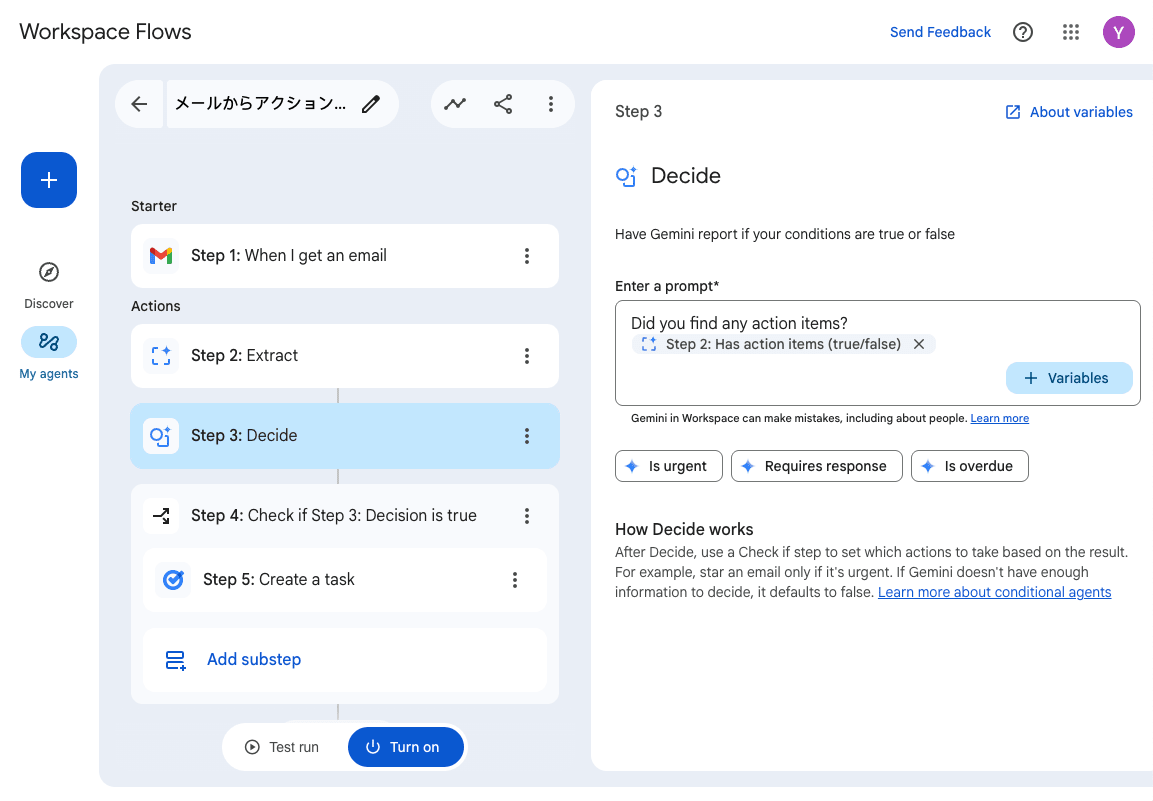Image resolution: width=1153 pixels, height=801 pixels.
Task: Remove Step 2 variable chip with X
Action: [x=918, y=344]
